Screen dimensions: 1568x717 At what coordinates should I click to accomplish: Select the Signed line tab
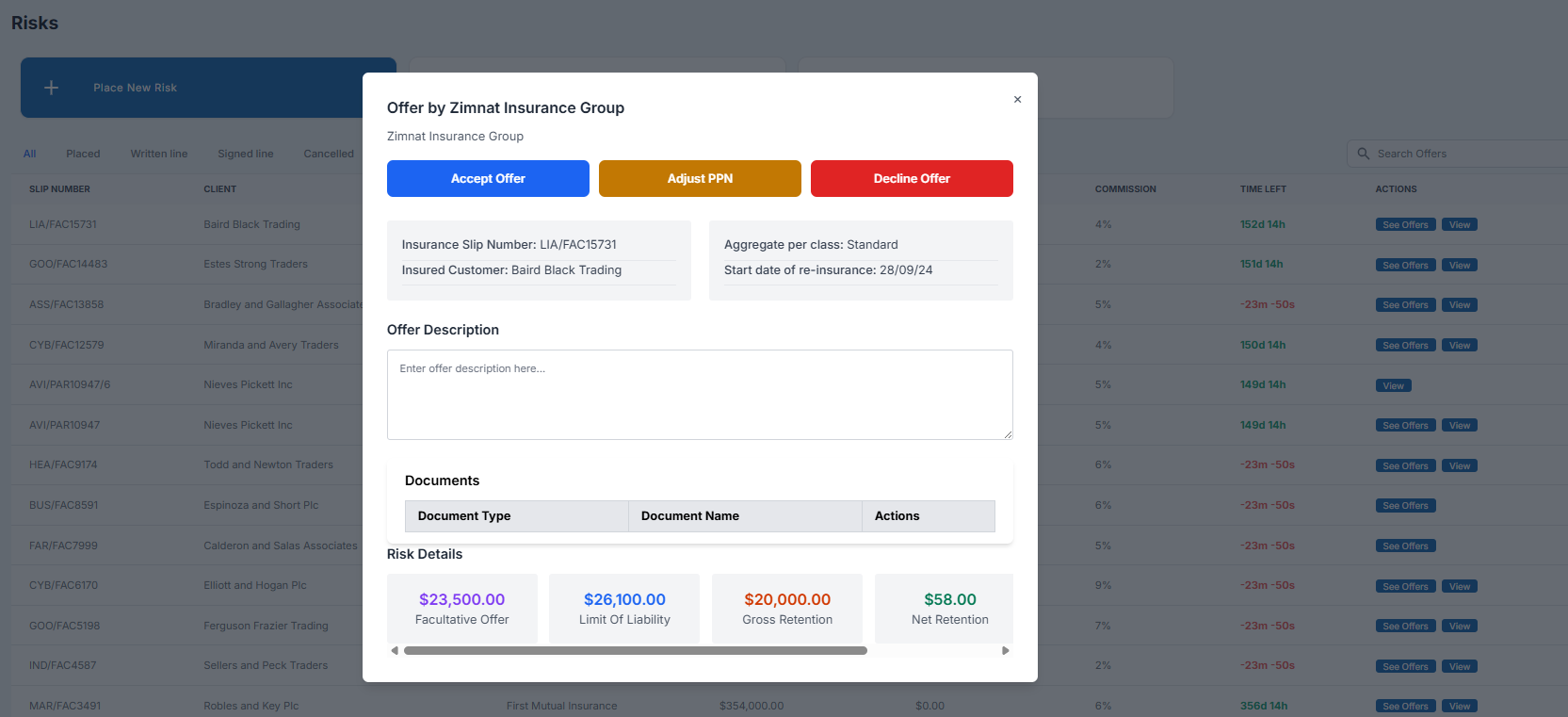point(245,154)
